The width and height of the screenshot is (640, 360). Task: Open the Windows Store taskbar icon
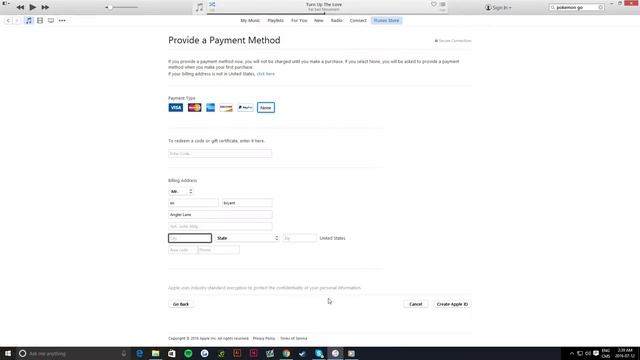172,353
